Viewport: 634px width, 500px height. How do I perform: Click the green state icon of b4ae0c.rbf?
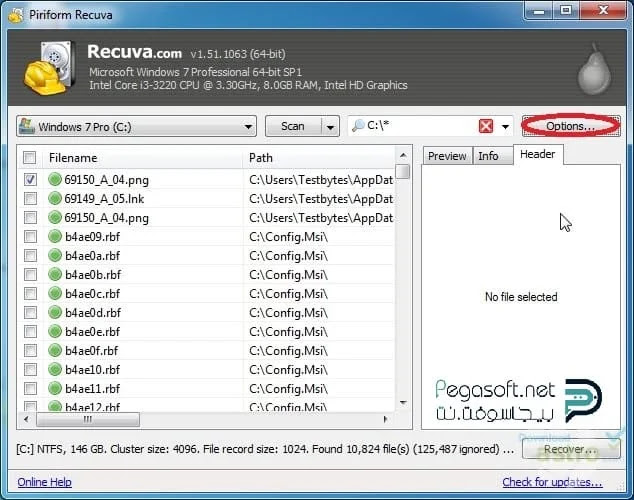pos(55,293)
